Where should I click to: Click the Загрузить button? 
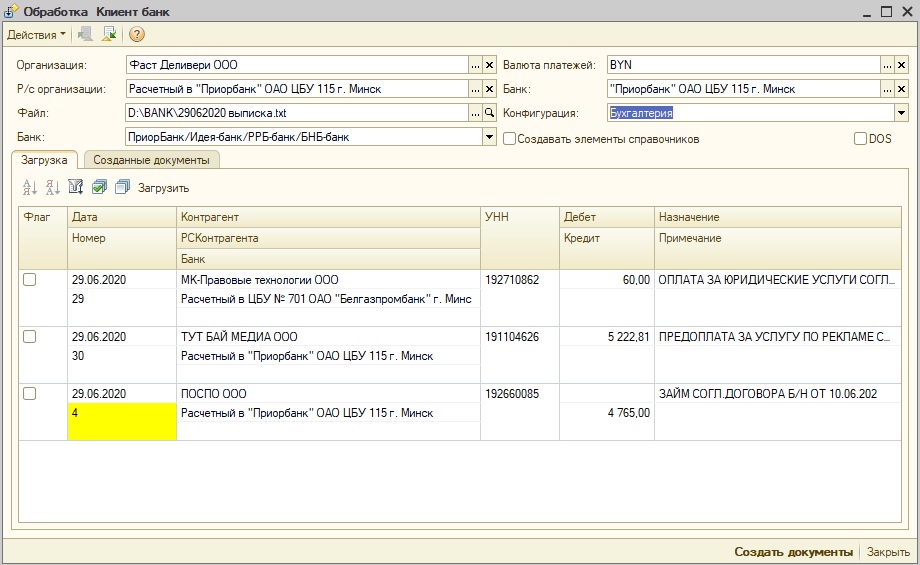point(163,188)
